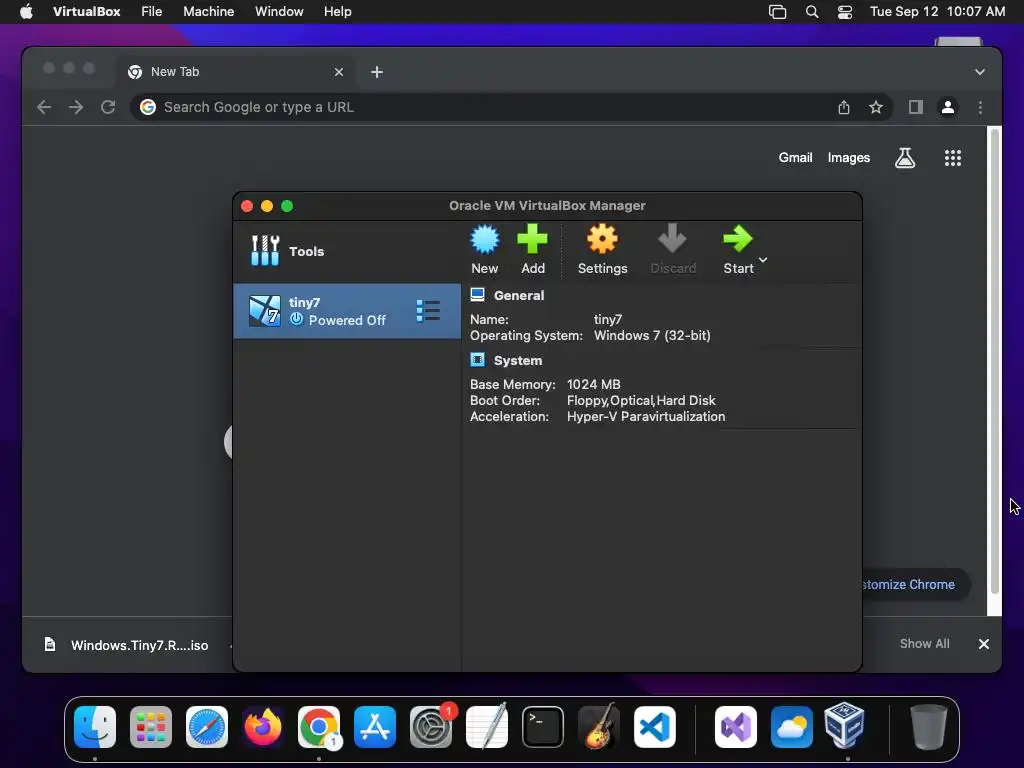Select Tools in the VirtualBox sidebar

[347, 251]
